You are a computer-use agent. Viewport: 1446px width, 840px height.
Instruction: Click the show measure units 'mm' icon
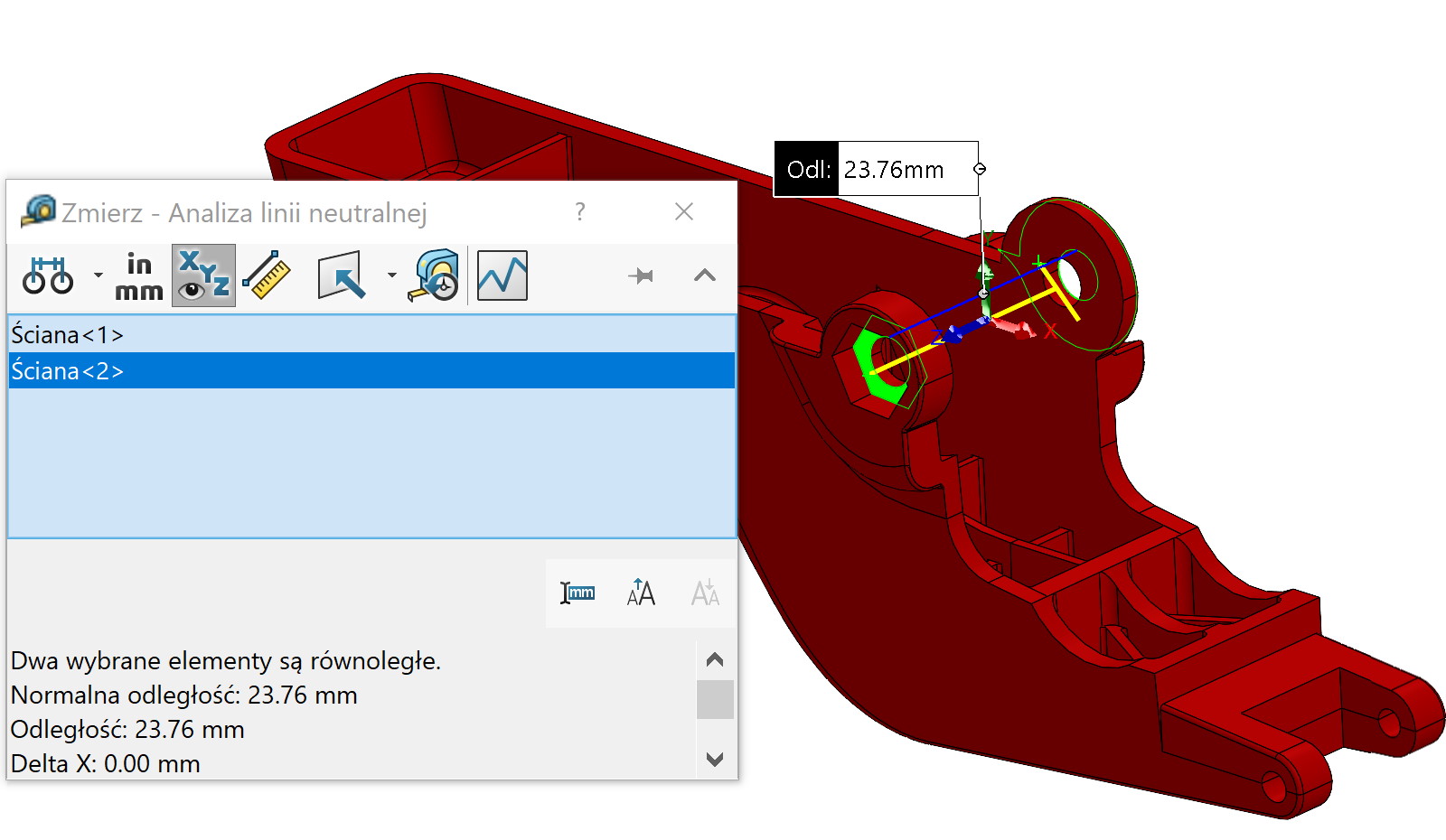(x=577, y=592)
